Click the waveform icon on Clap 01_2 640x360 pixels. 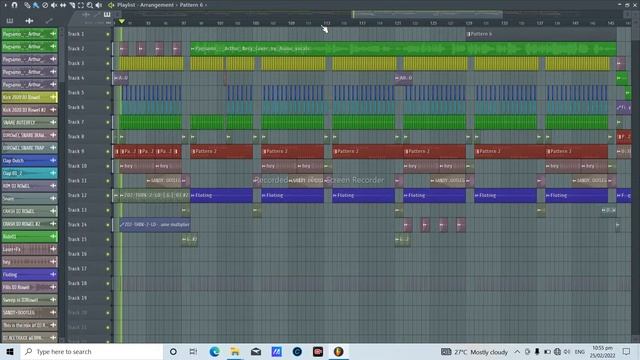53,173
